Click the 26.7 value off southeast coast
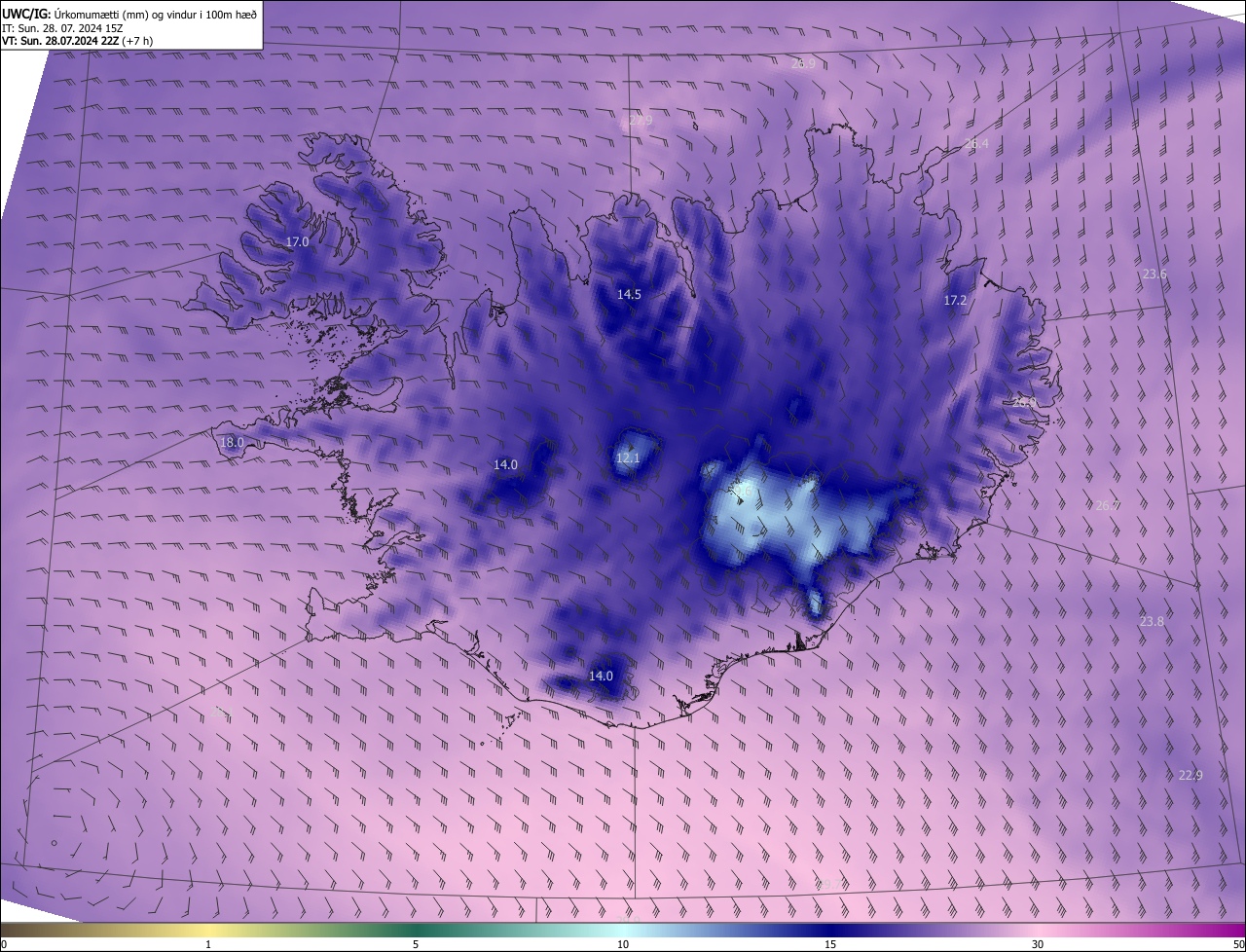Screen dimensions: 1246x952 tap(1108, 505)
